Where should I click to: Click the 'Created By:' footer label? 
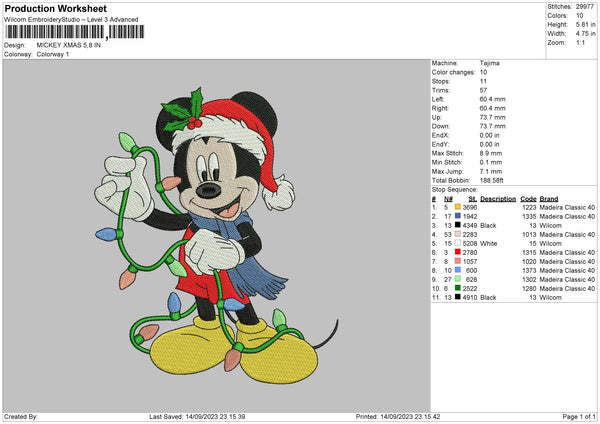pyautogui.click(x=21, y=416)
